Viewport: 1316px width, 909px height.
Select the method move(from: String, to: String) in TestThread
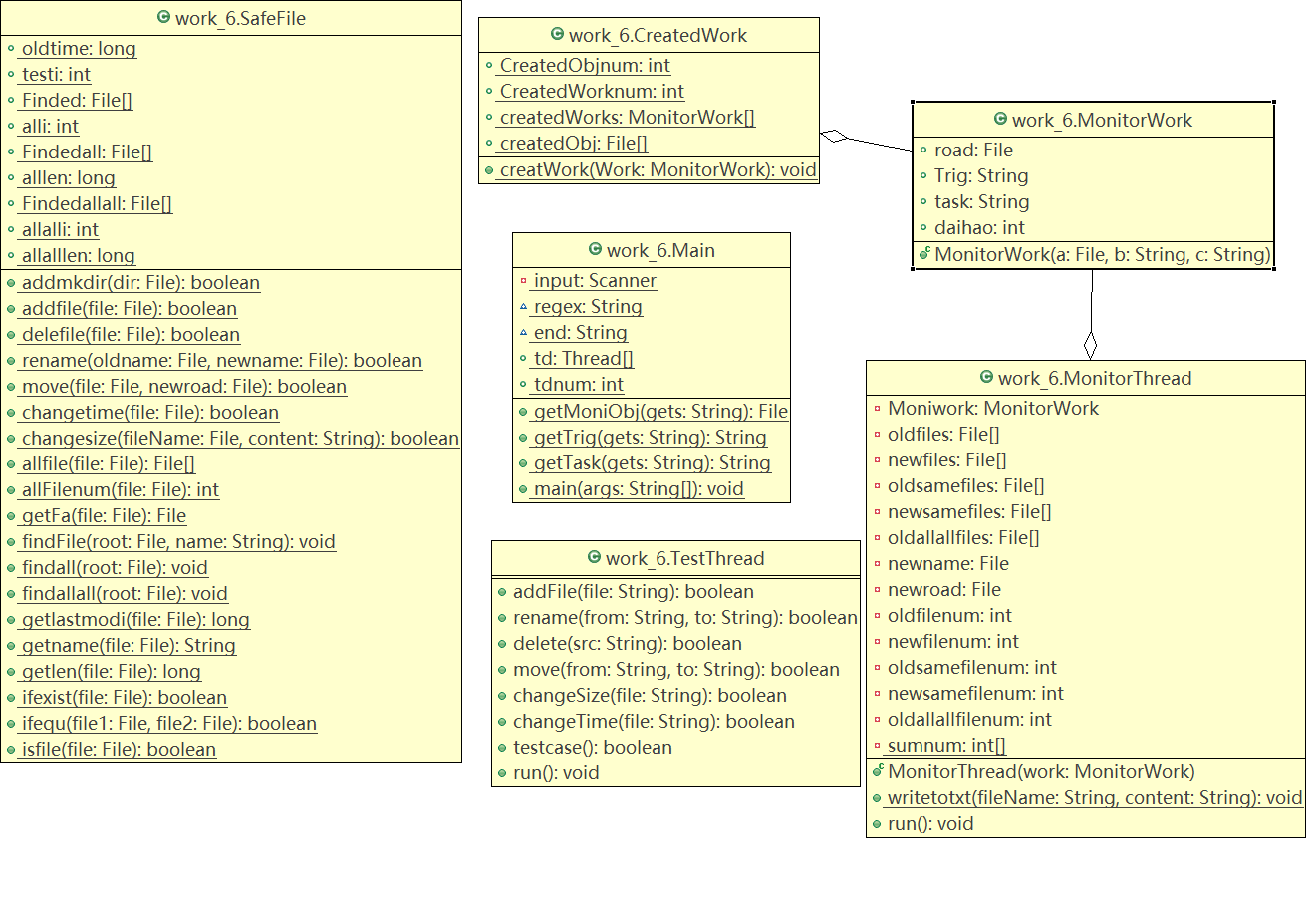676,669
